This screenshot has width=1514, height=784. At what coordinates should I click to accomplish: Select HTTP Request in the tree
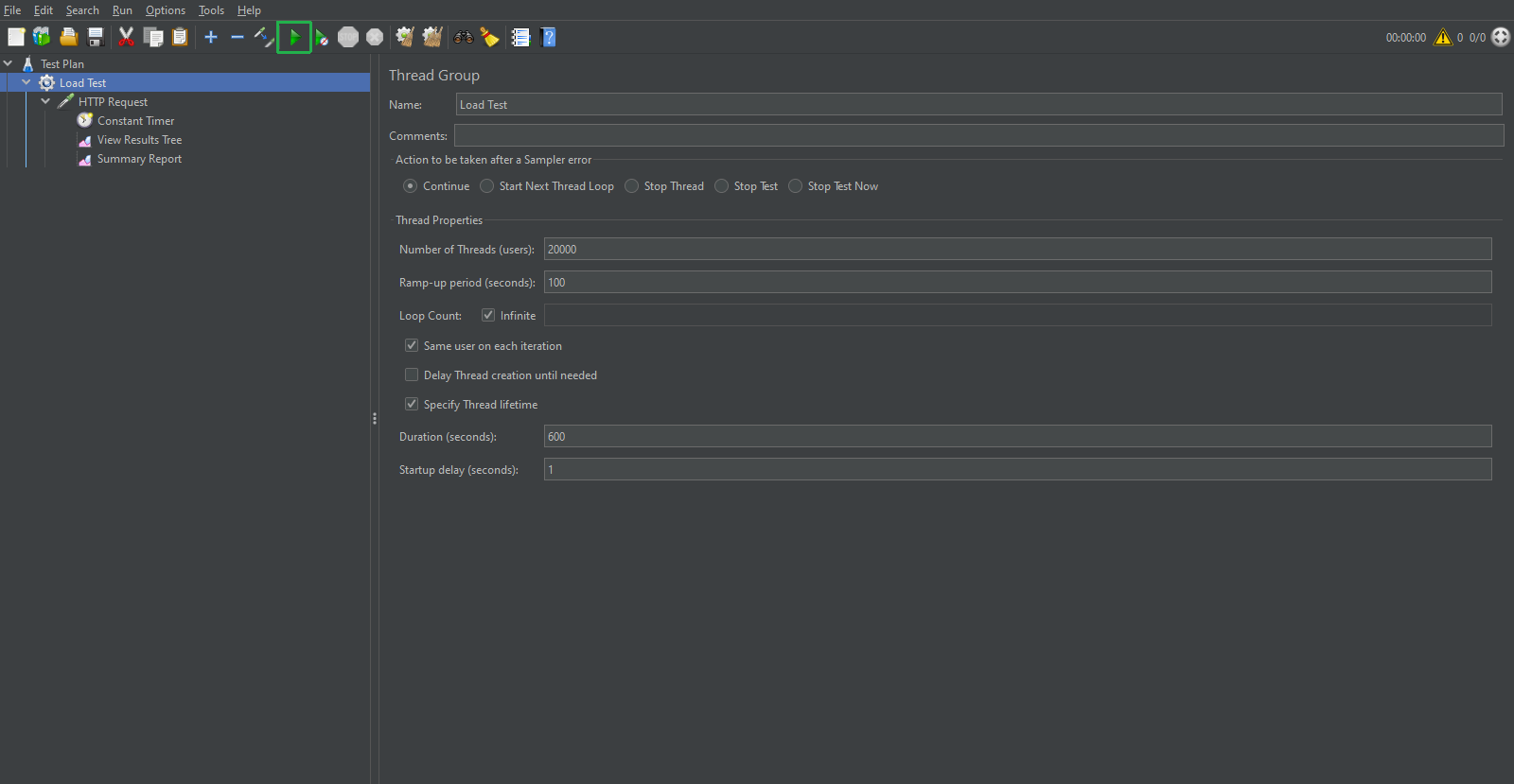[x=113, y=101]
